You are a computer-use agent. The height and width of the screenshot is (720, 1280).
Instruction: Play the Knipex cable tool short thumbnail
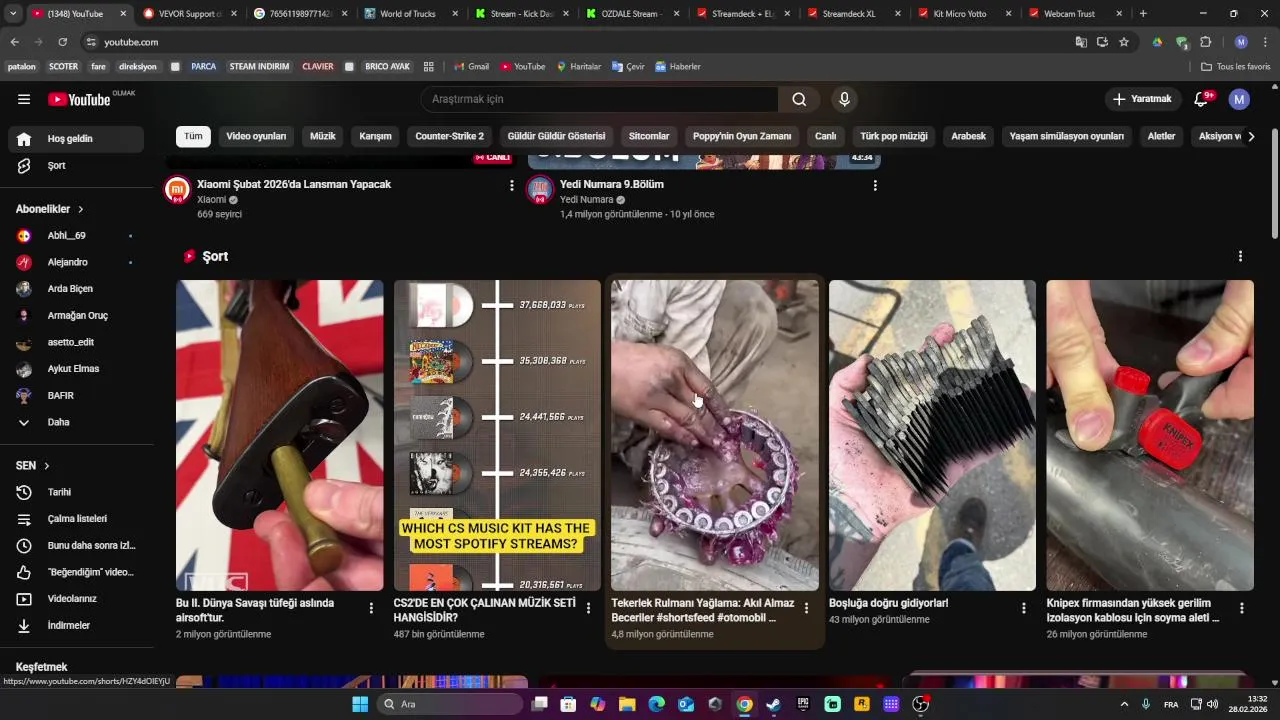pos(1150,435)
